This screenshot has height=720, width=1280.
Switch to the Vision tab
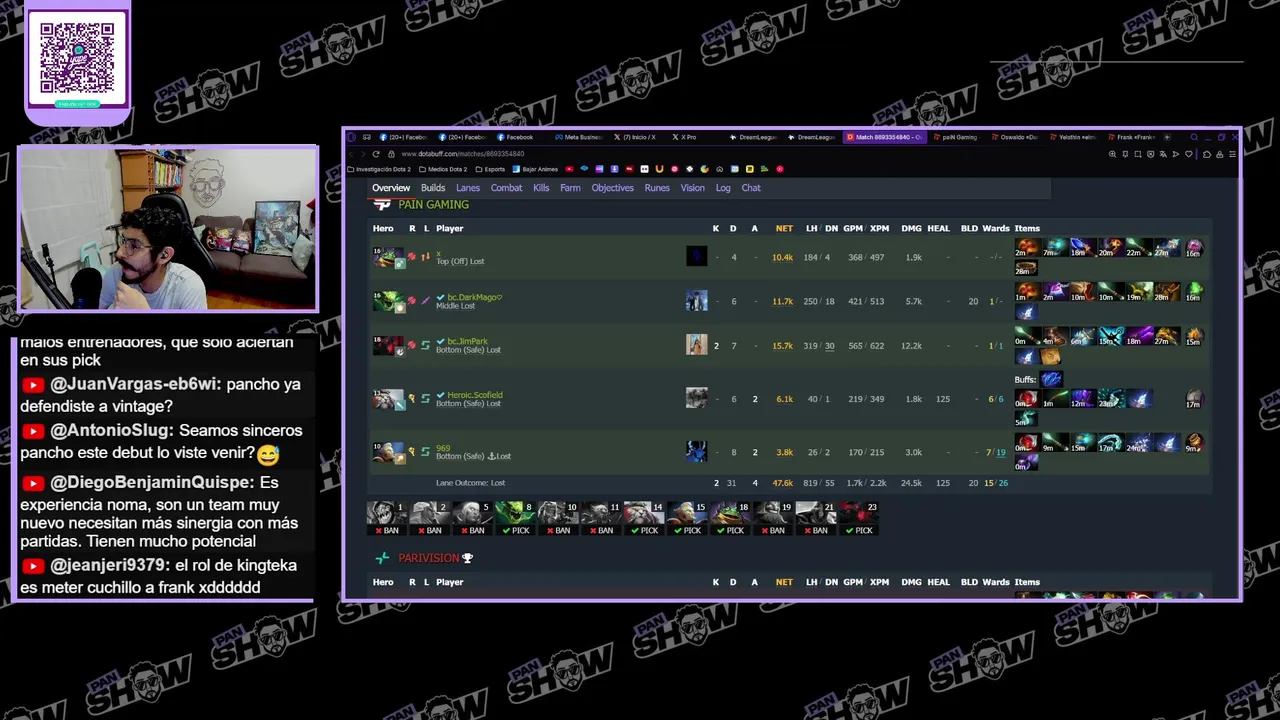coord(692,188)
